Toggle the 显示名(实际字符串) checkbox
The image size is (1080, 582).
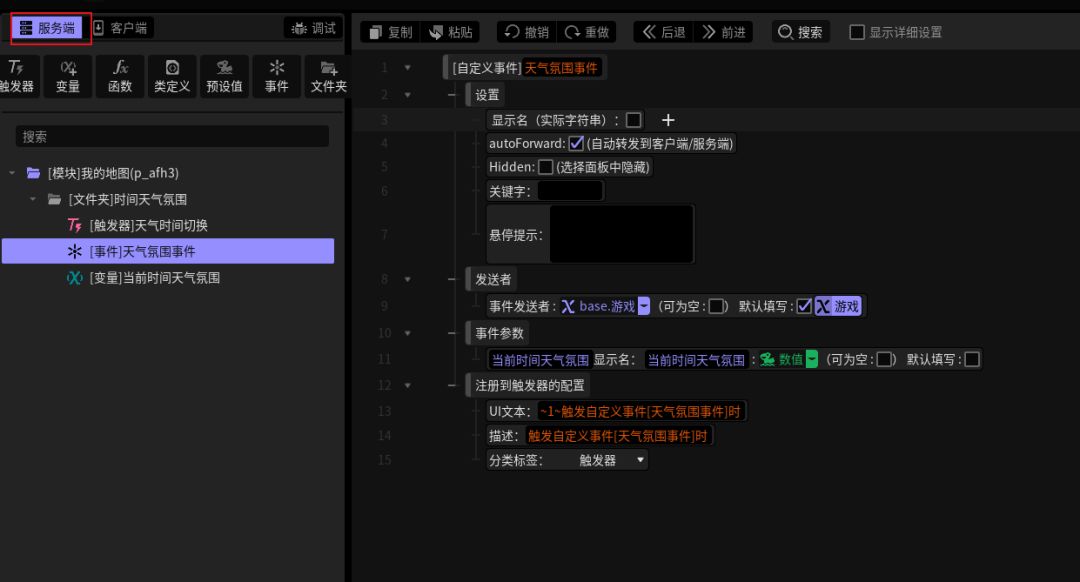[634, 120]
